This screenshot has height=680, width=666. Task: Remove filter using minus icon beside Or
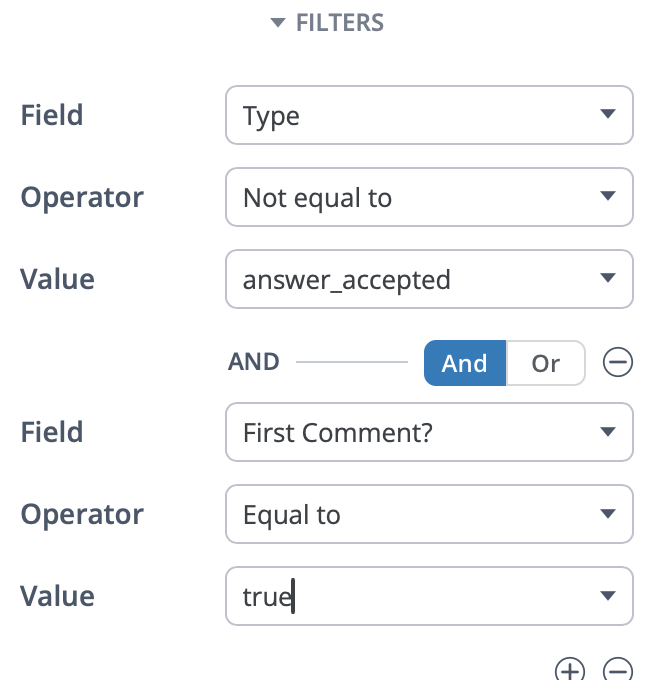pos(618,363)
